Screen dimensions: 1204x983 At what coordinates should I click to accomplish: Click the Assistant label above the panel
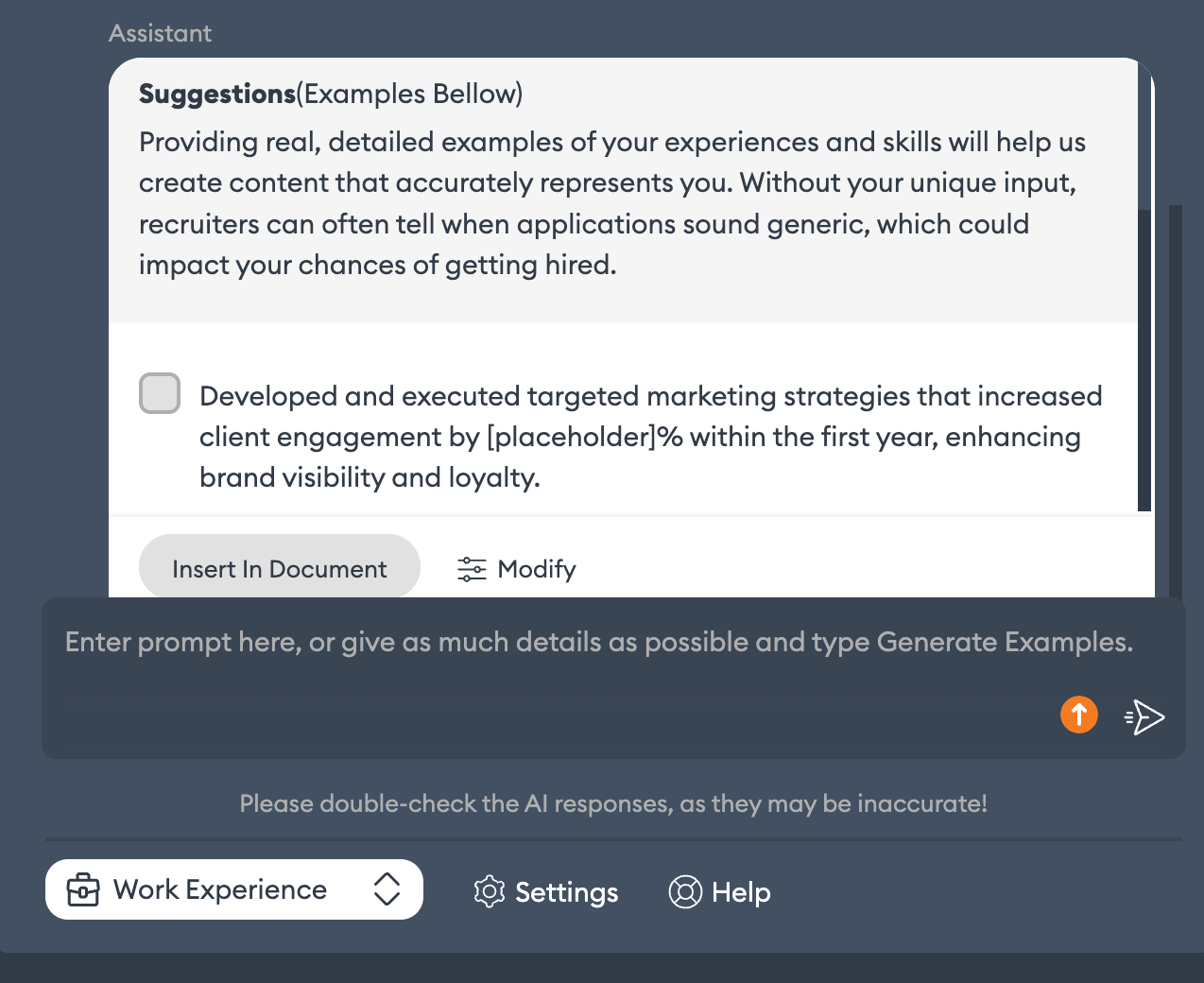coord(161,33)
